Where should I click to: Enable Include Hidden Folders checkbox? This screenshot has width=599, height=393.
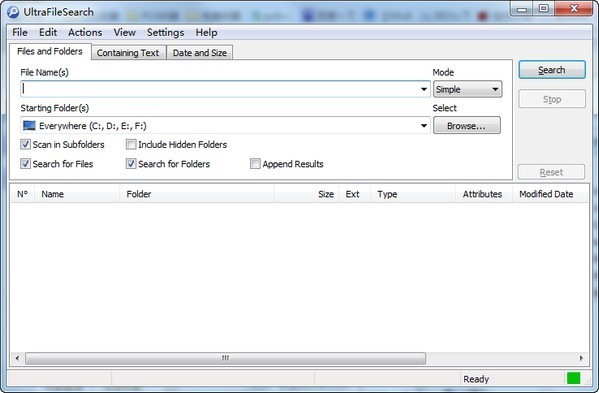[131, 144]
